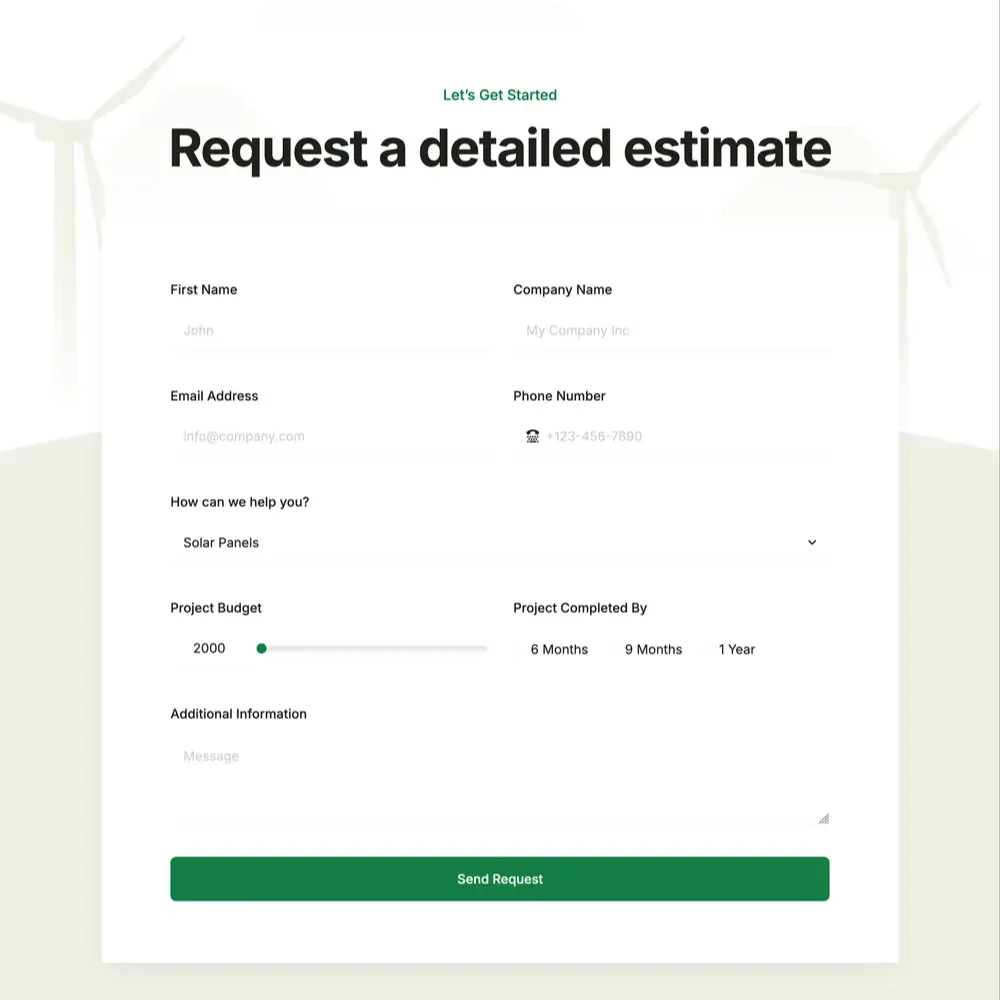Click the Company Name input field
Viewport: 1000px width, 1000px height.
[671, 330]
